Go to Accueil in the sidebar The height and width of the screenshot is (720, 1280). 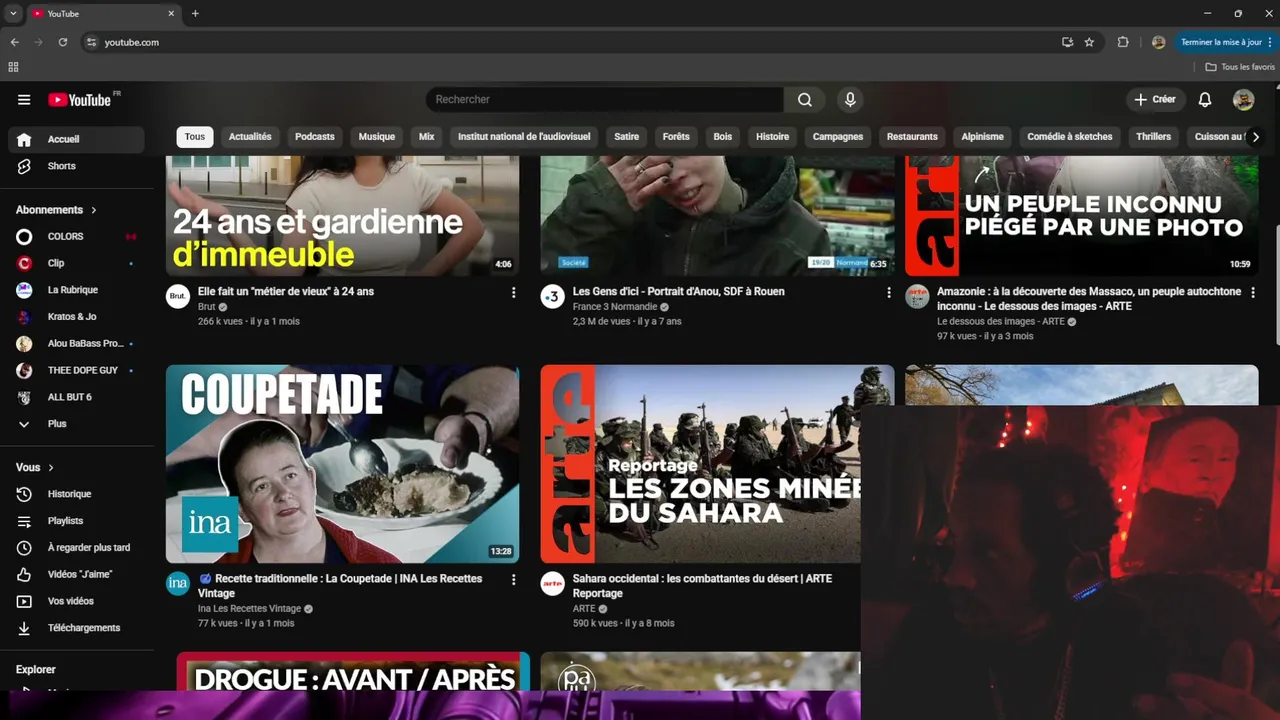pyautogui.click(x=76, y=139)
